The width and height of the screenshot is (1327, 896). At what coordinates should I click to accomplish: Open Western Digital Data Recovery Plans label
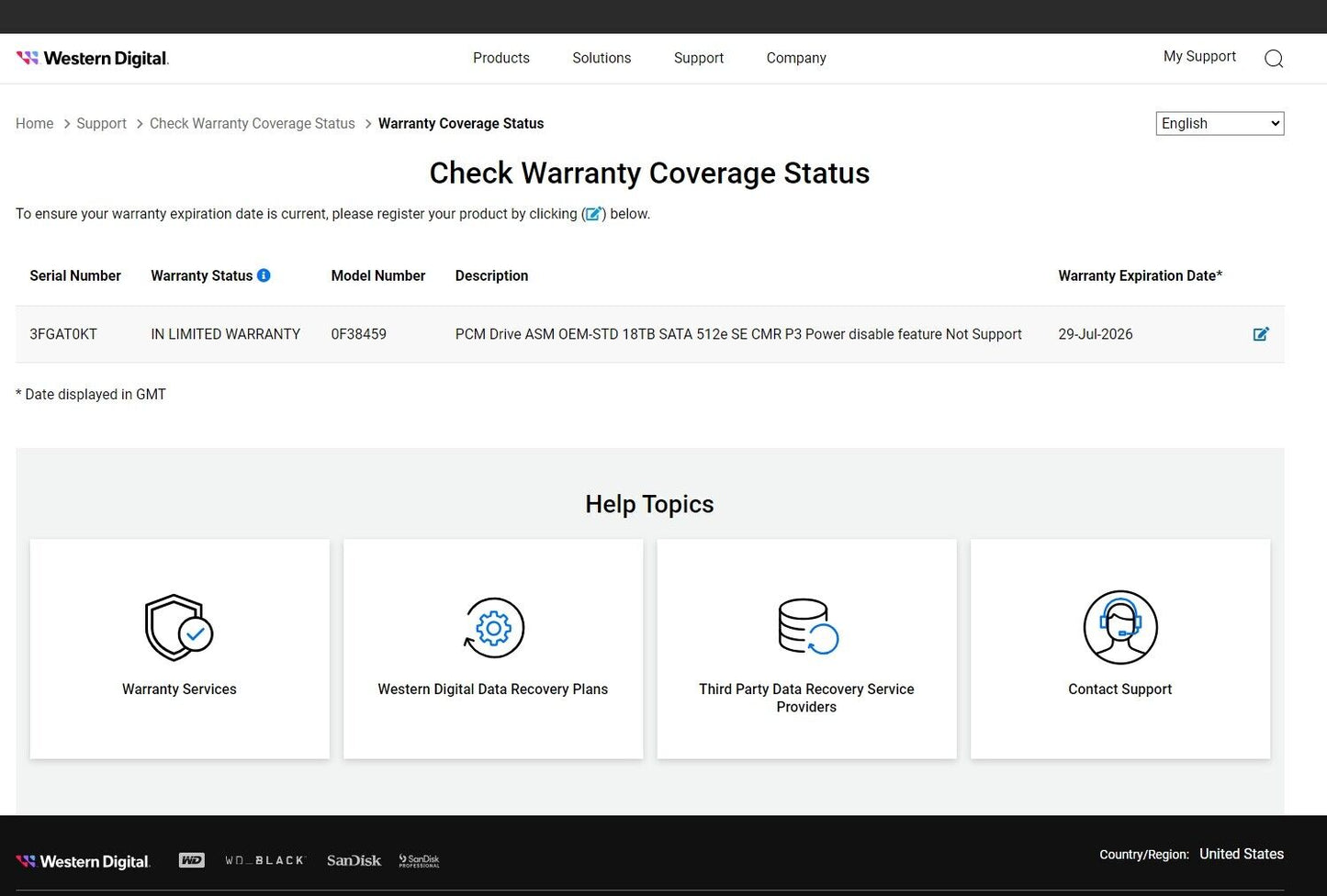(x=493, y=689)
